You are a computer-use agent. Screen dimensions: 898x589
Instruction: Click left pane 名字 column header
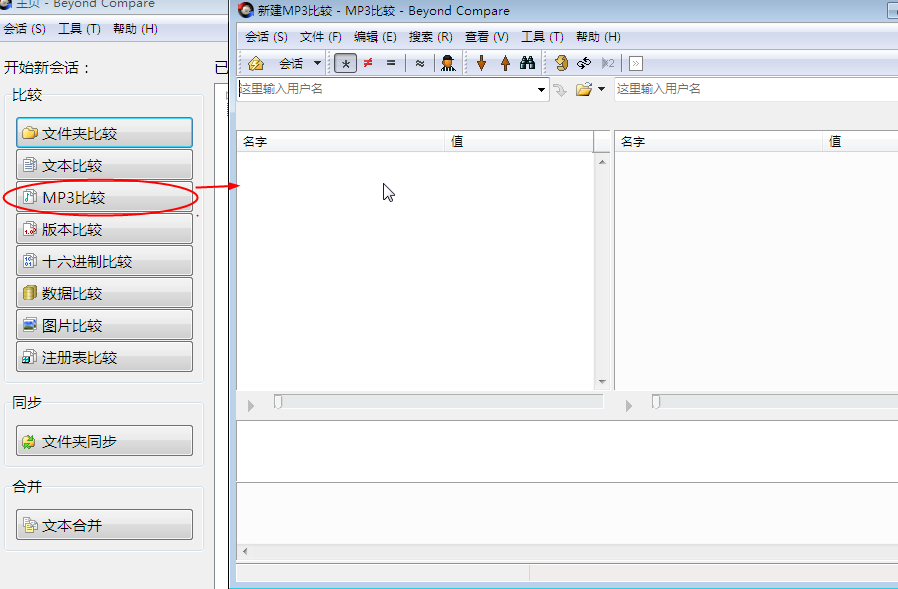(x=341, y=142)
